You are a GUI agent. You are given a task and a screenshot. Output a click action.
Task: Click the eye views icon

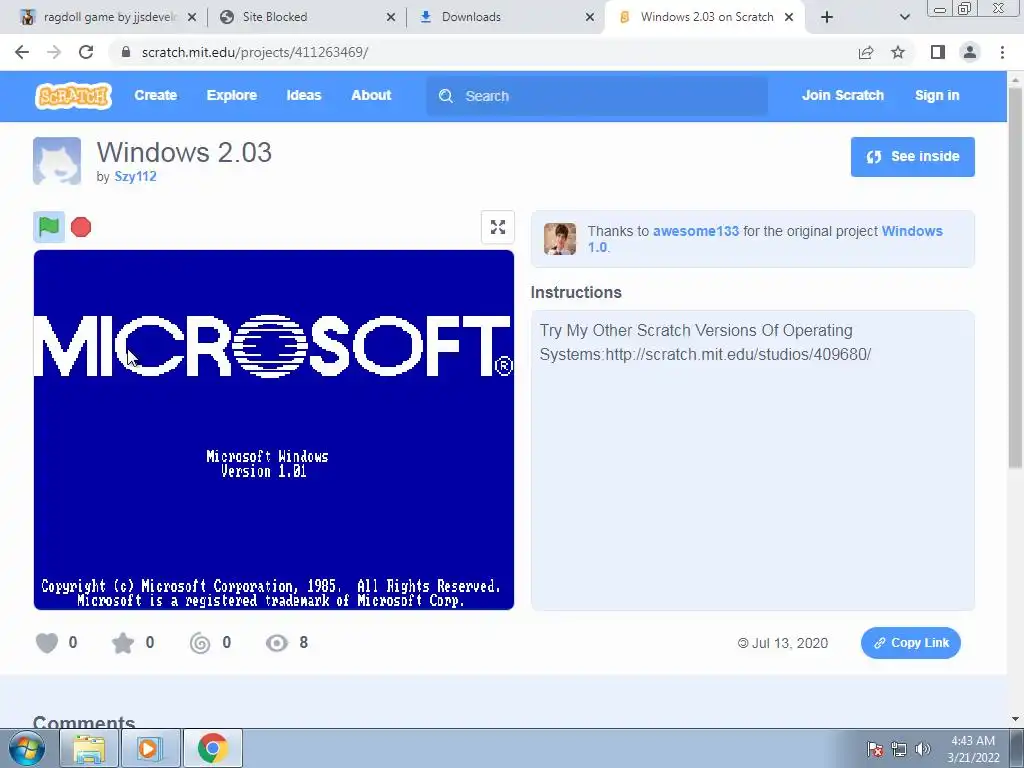[x=277, y=643]
